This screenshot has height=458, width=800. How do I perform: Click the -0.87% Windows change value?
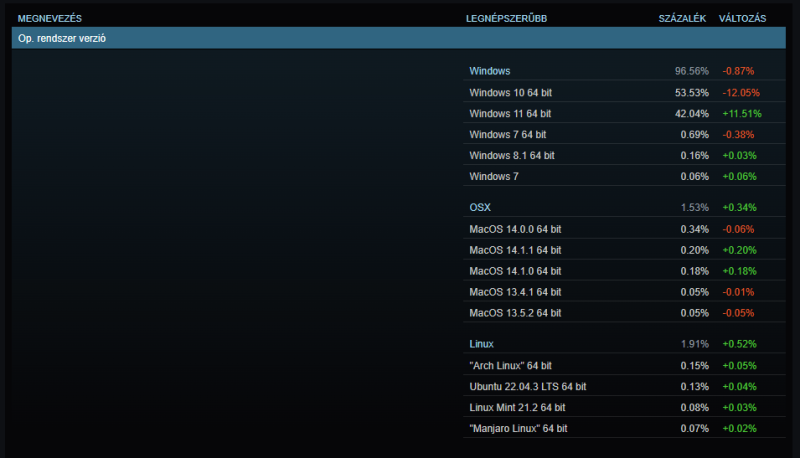tap(738, 71)
